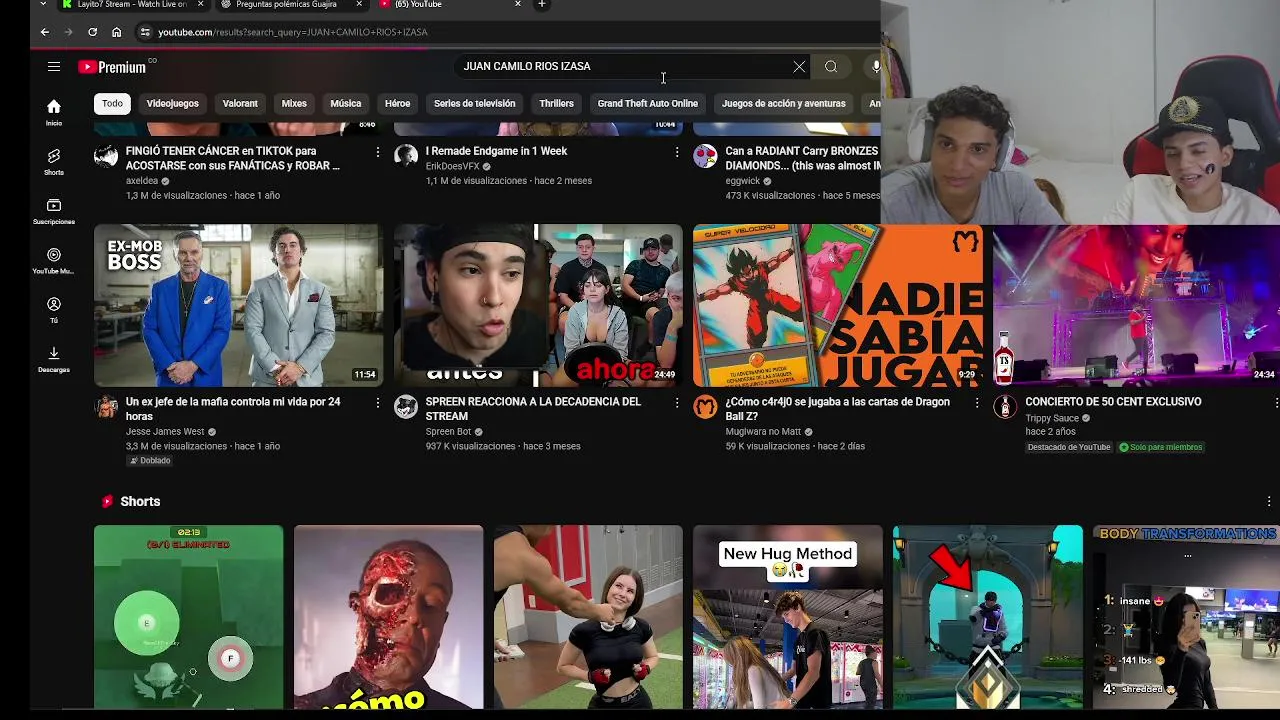Close the Layito7 Stream tab
Screen dimensions: 1280x720
200,4
